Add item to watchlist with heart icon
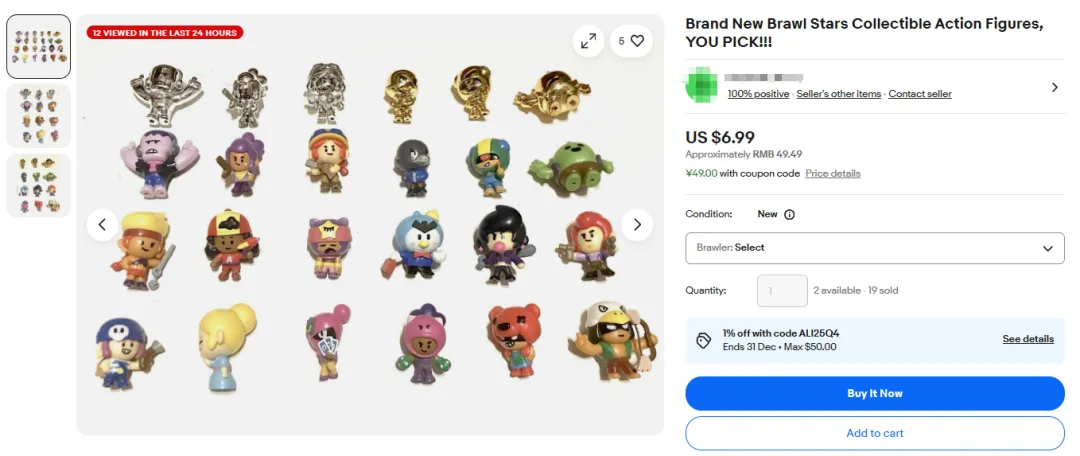1080x456 pixels. (x=631, y=41)
